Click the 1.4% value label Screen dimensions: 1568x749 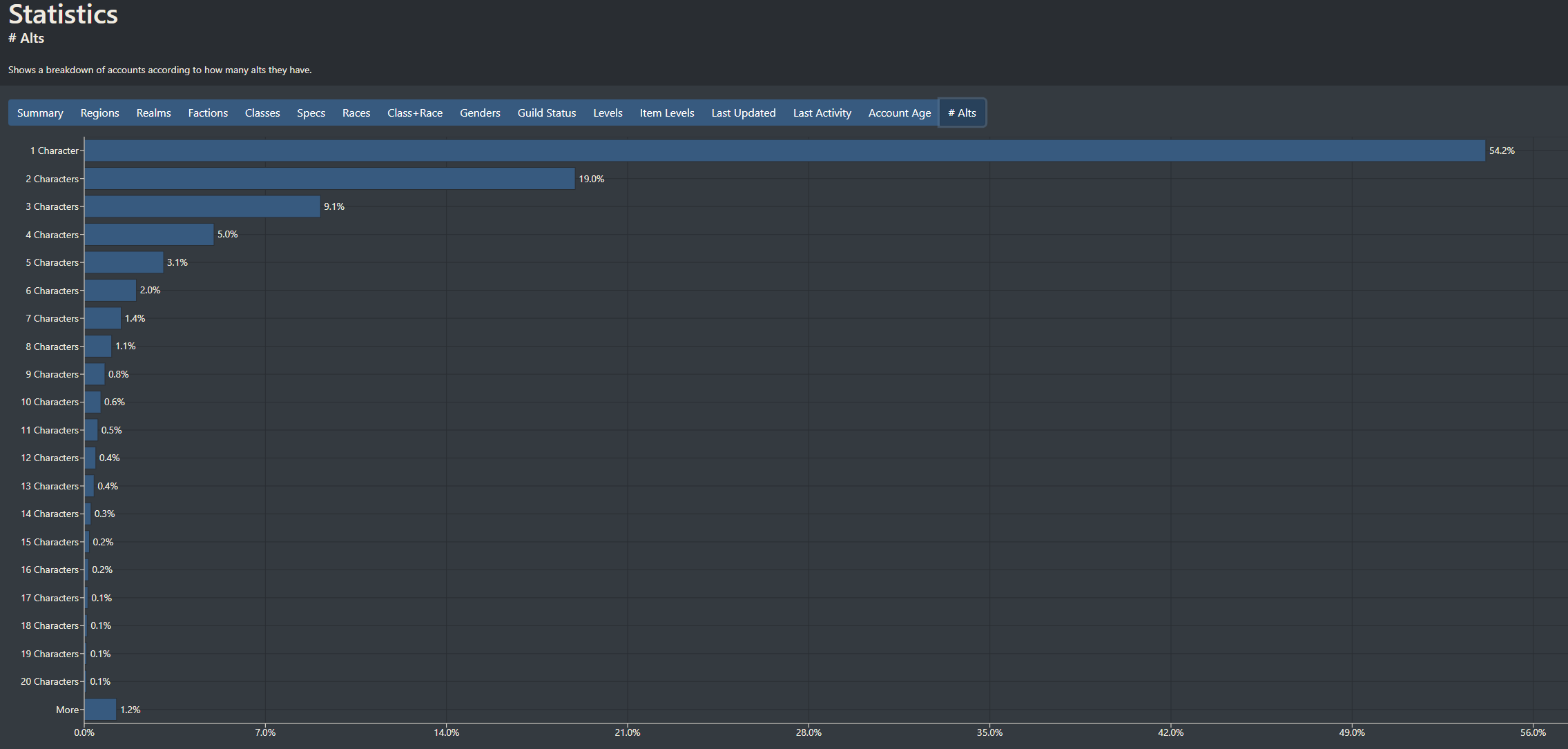[x=135, y=318]
